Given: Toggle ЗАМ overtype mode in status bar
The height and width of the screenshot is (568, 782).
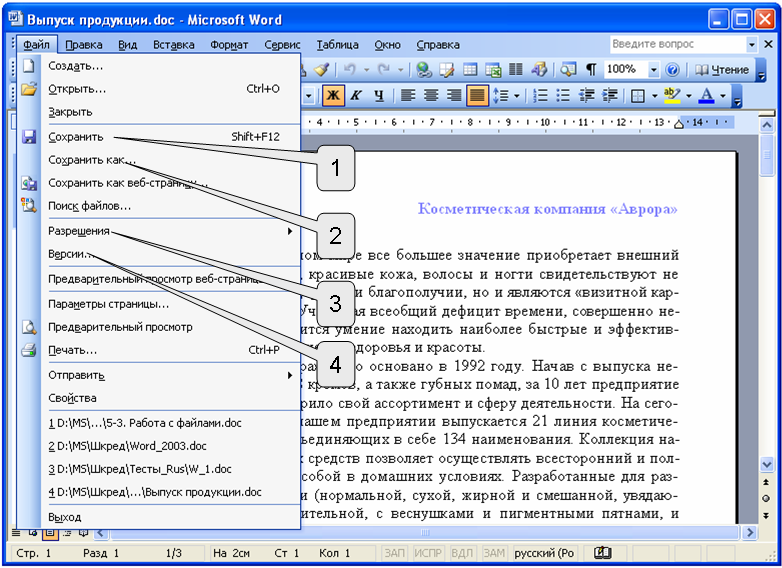Looking at the screenshot, I should tap(494, 553).
